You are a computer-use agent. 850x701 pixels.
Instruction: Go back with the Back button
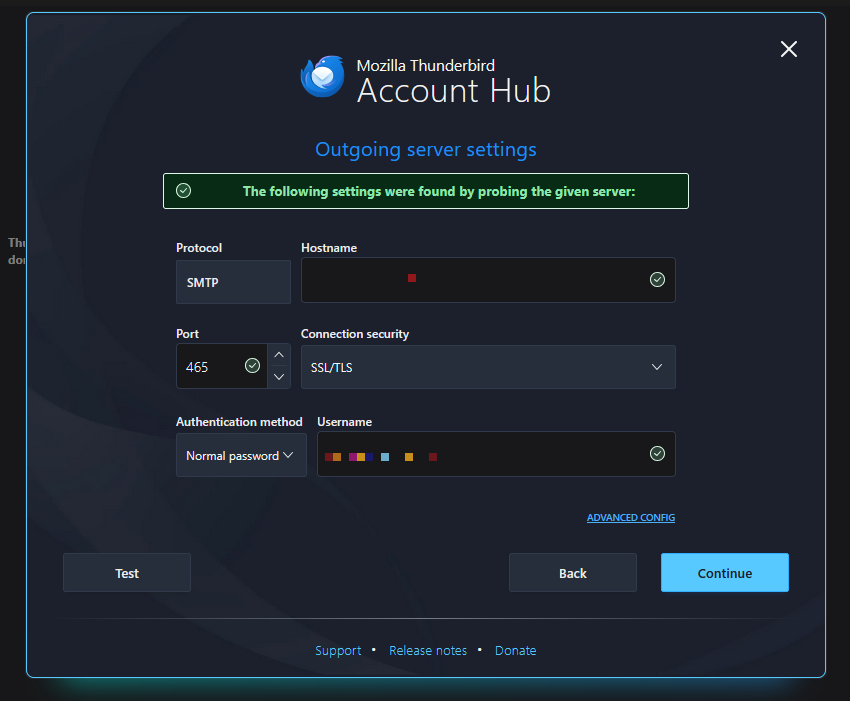coord(573,573)
